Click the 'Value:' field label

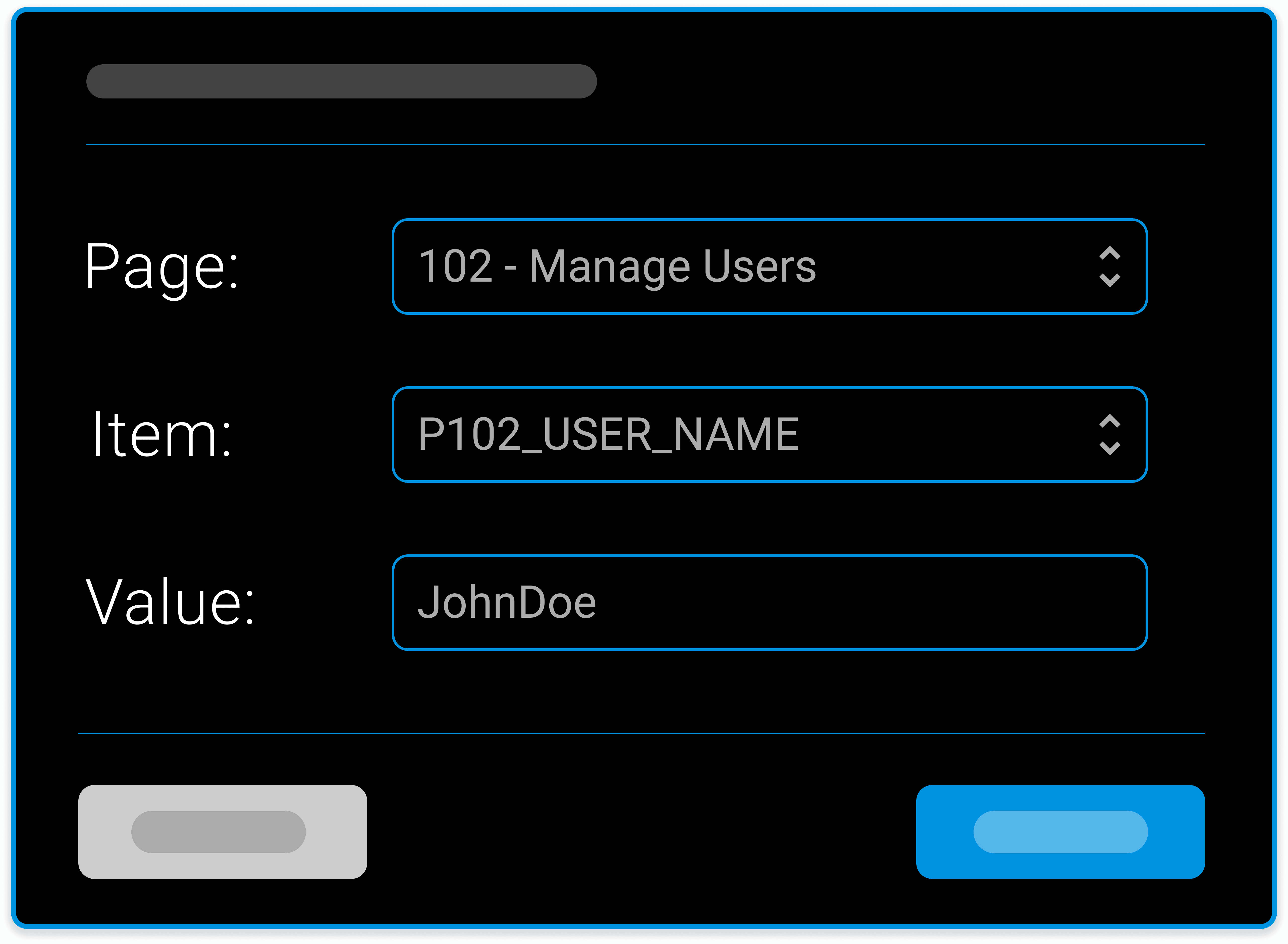click(x=170, y=602)
